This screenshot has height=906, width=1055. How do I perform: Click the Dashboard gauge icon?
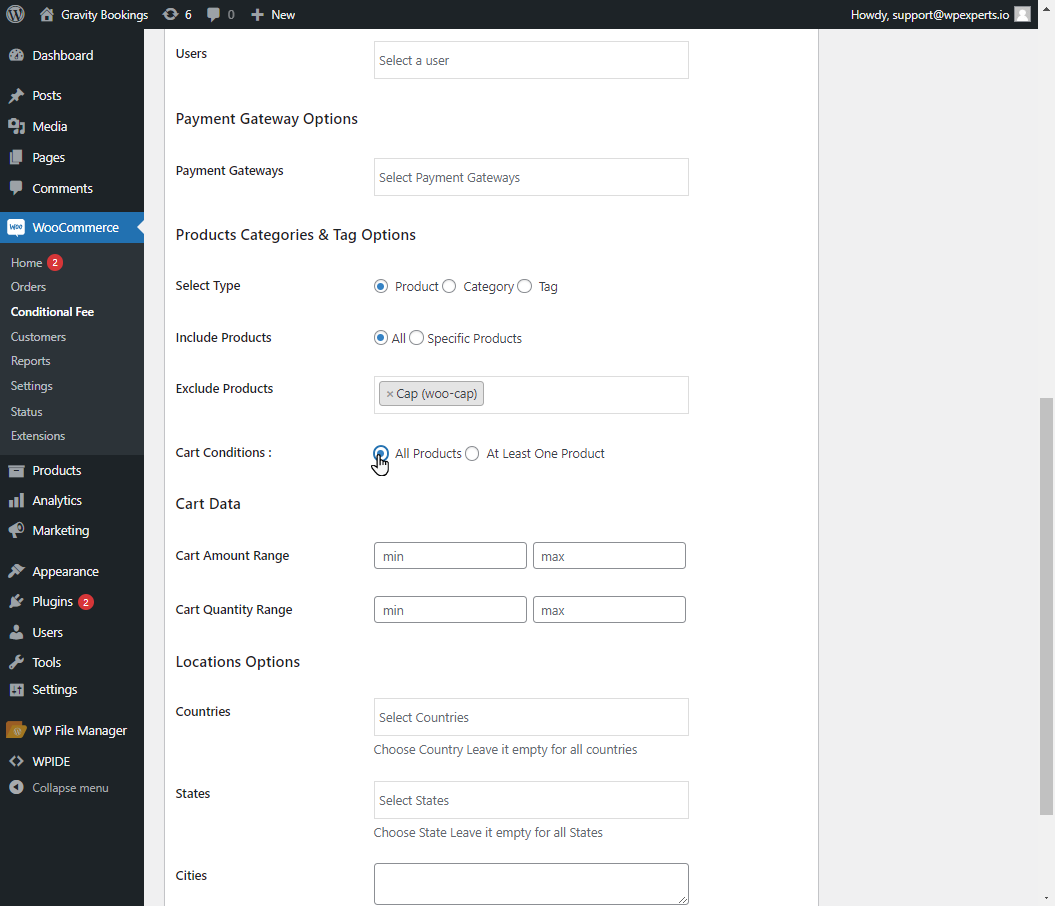point(17,55)
